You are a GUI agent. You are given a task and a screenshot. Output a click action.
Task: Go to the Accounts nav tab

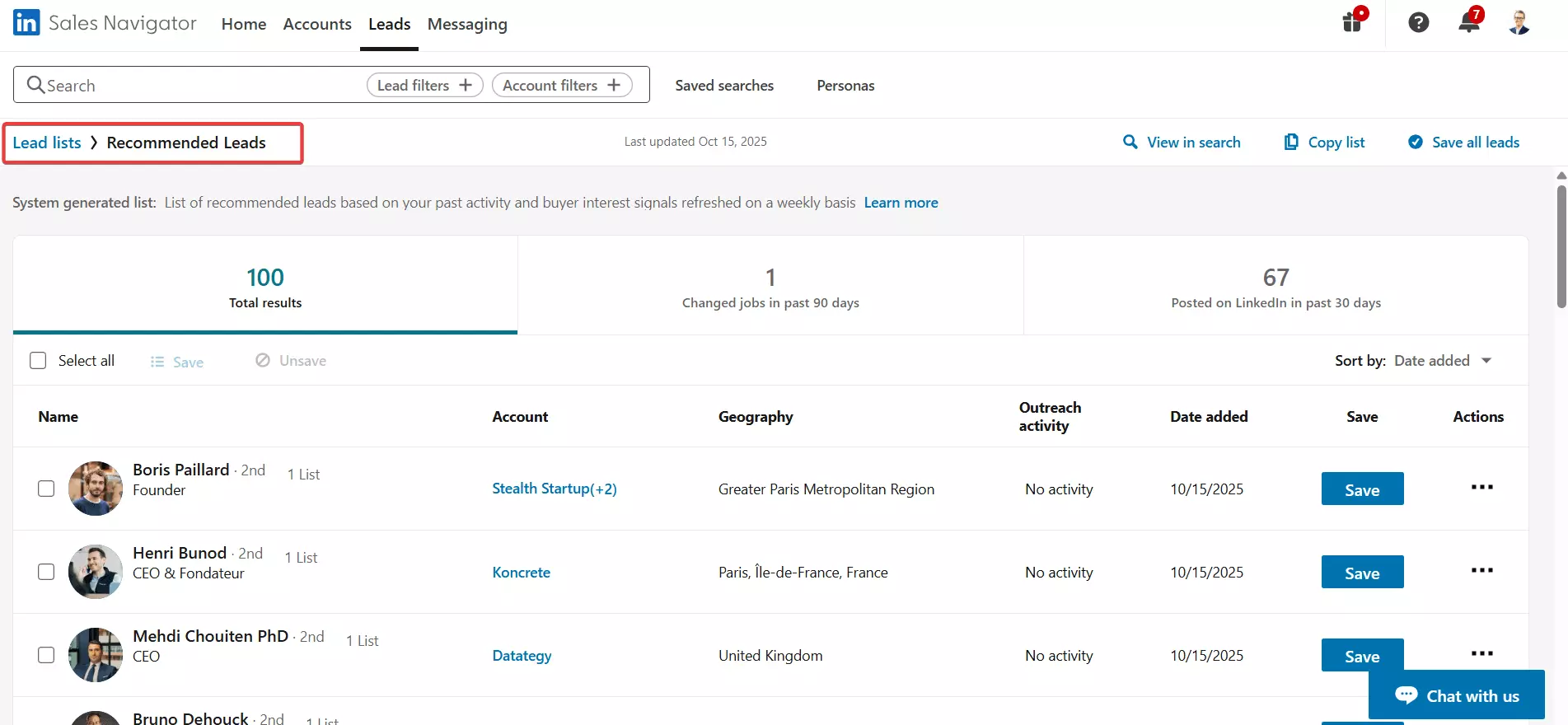[x=317, y=25]
